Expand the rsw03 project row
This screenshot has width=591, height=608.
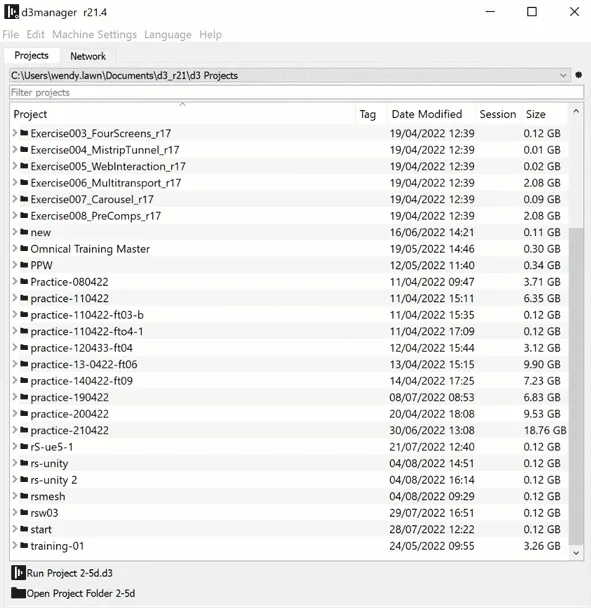pyautogui.click(x=15, y=513)
